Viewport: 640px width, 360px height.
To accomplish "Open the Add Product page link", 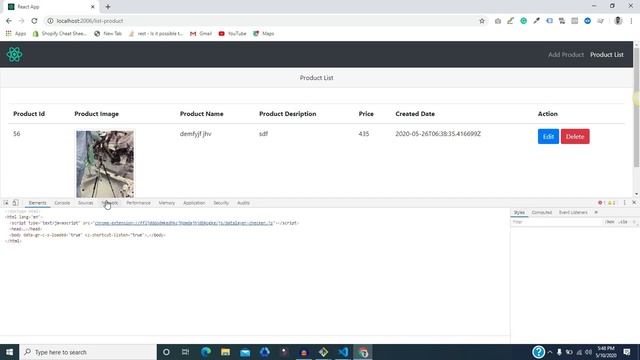I will [x=566, y=55].
